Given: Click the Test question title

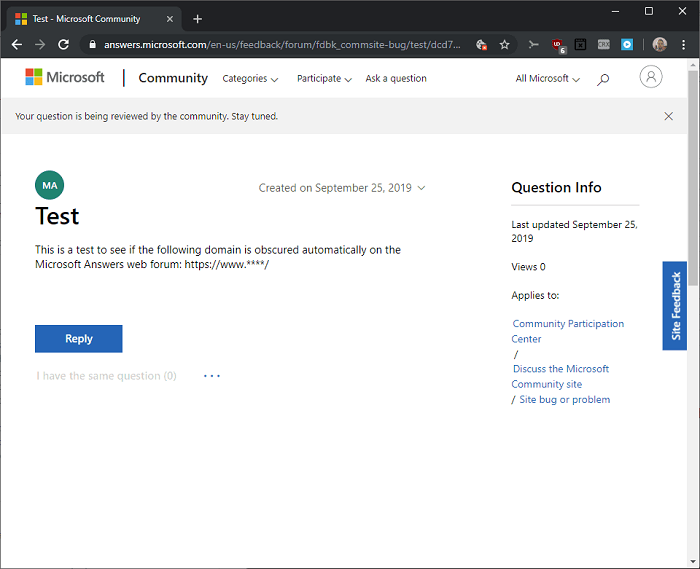Looking at the screenshot, I should pos(57,216).
